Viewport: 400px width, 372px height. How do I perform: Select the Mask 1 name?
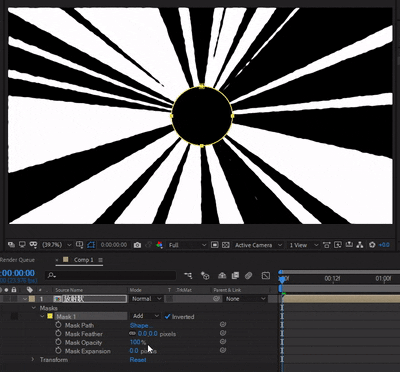pyautogui.click(x=66, y=316)
